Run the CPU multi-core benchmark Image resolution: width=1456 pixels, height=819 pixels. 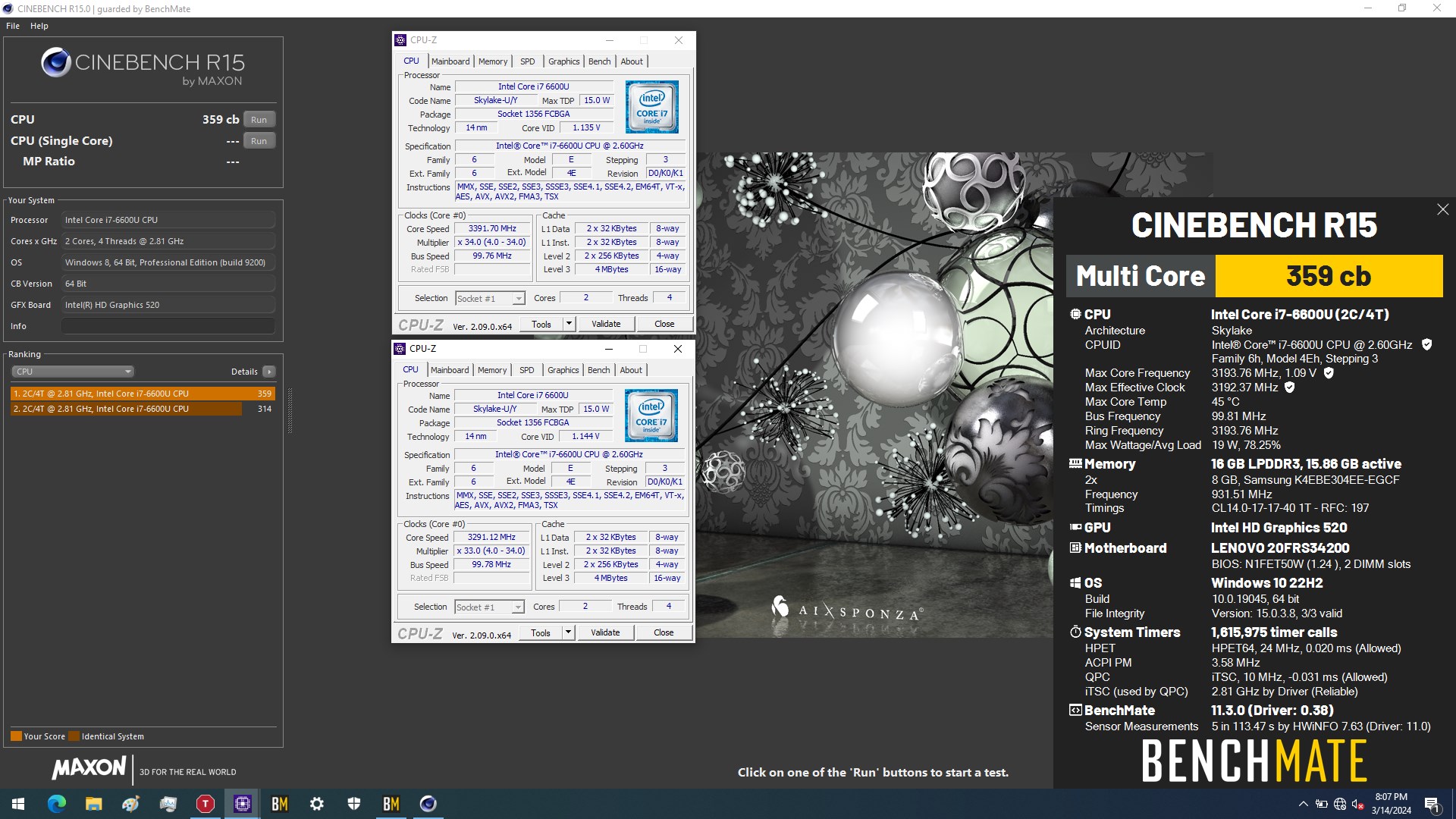click(x=259, y=120)
